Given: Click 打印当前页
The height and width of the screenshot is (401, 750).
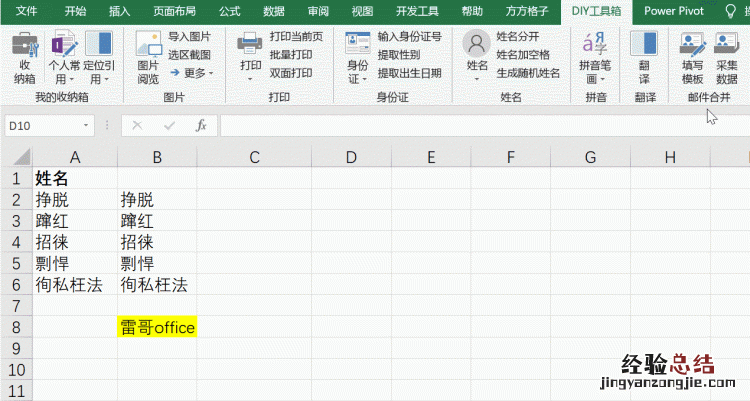Looking at the screenshot, I should pyautogui.click(x=296, y=36).
